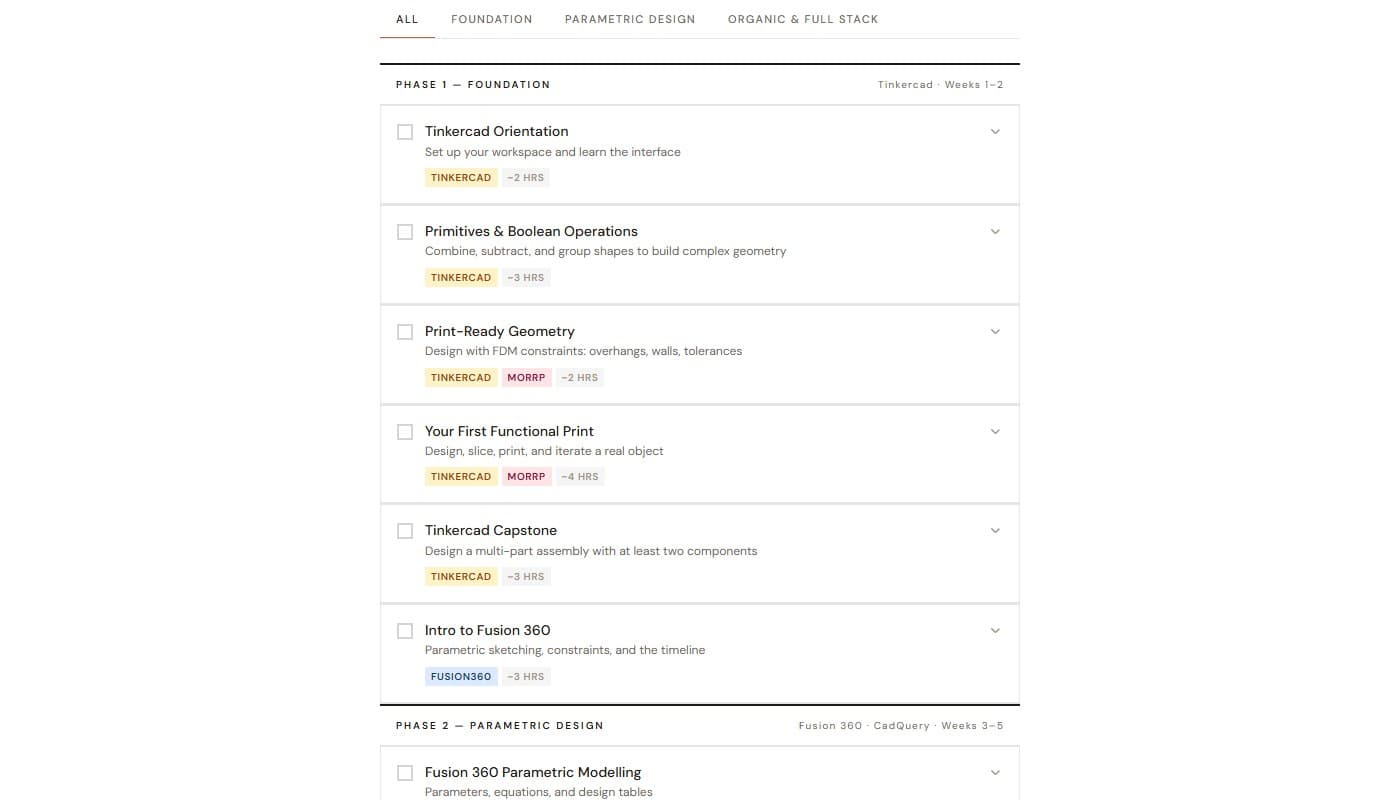Expand the Tinkercad Capstone chevron
Viewport: 1400px width, 800px height.
995,531
